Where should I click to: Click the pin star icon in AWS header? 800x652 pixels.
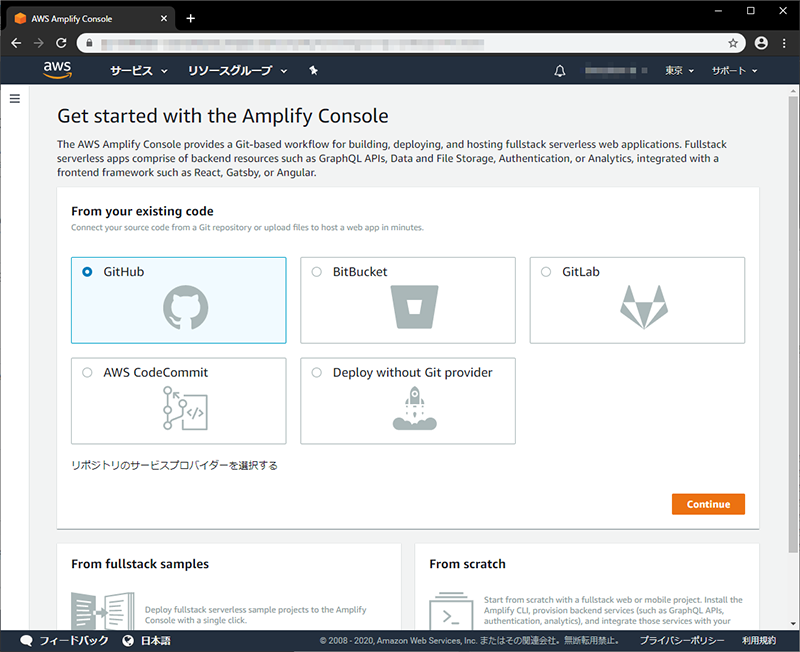[313, 70]
